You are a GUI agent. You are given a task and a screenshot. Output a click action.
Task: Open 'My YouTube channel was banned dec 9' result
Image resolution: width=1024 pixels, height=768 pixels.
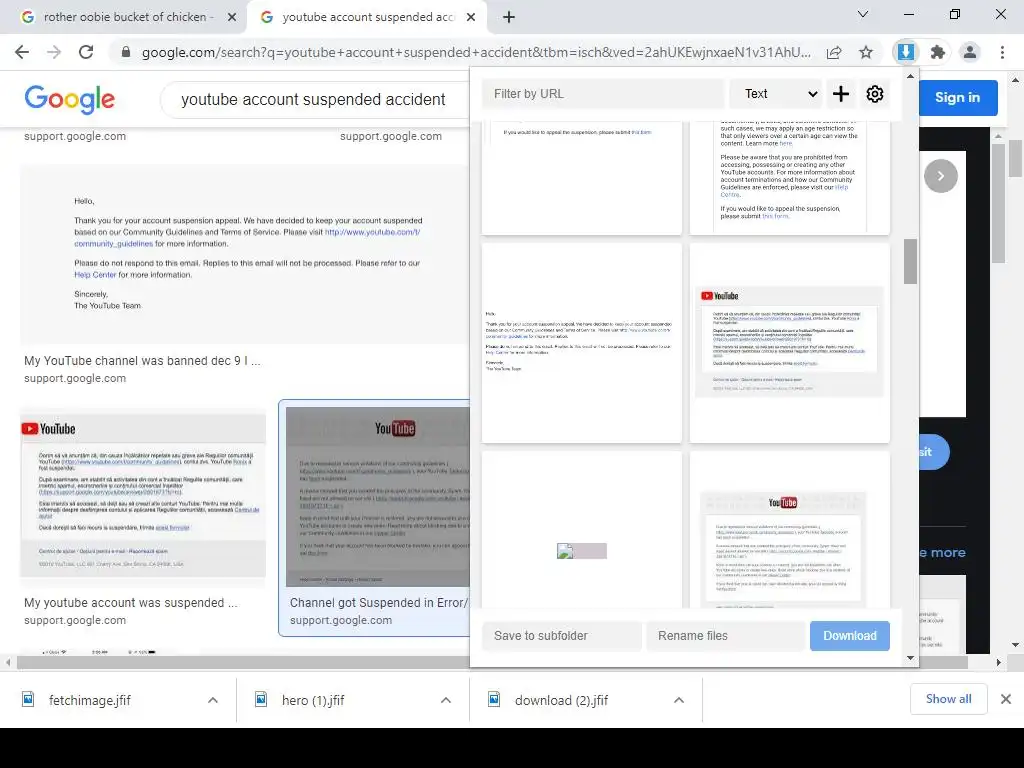click(x=142, y=361)
